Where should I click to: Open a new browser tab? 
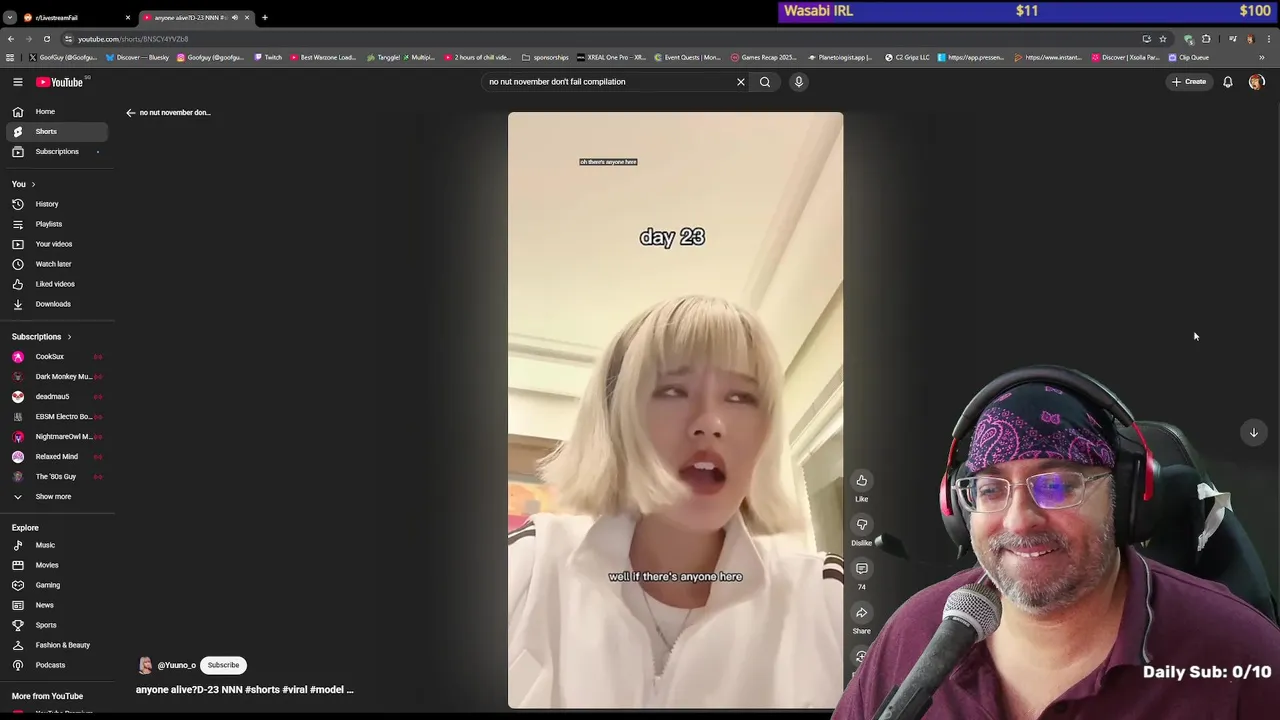coord(265,18)
